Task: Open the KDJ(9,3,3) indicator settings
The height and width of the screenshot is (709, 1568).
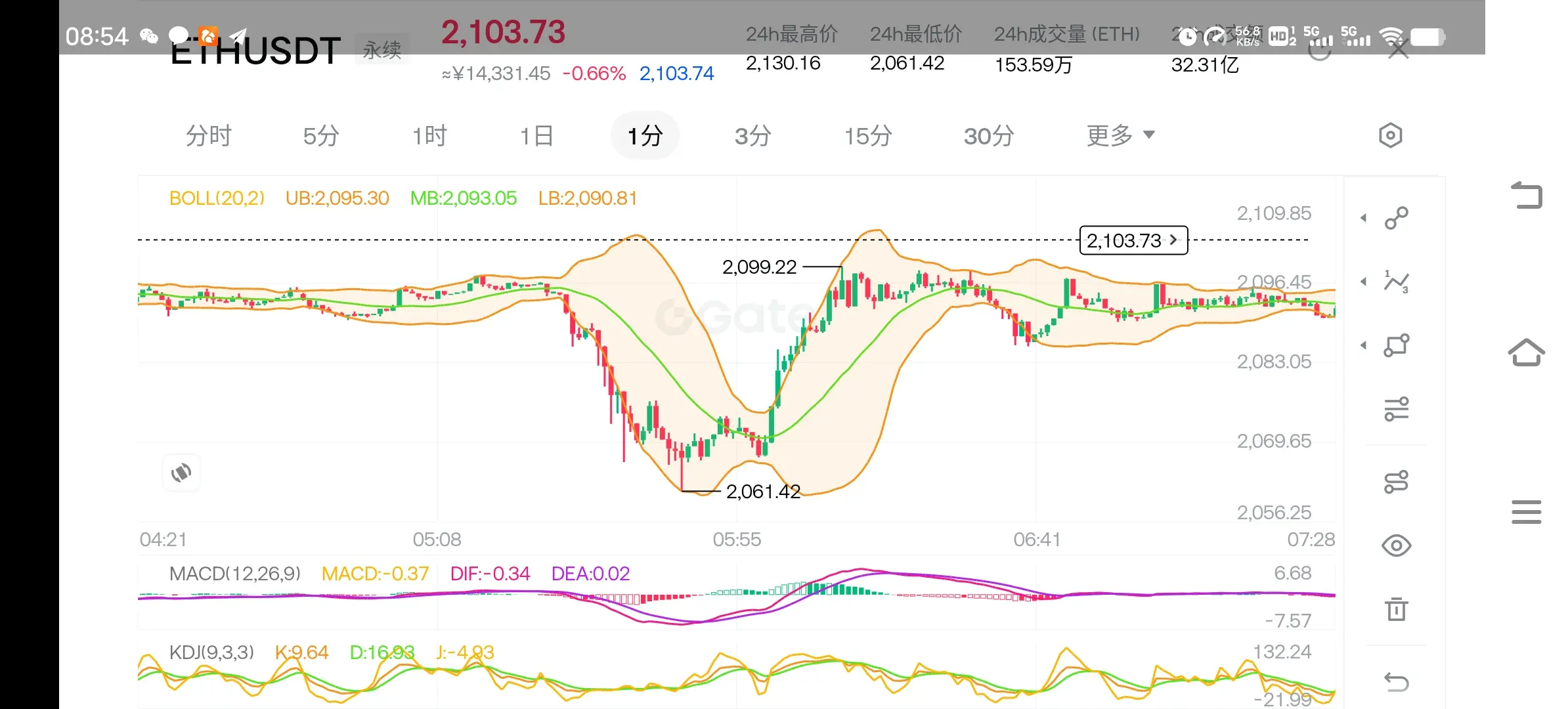Action: (211, 653)
